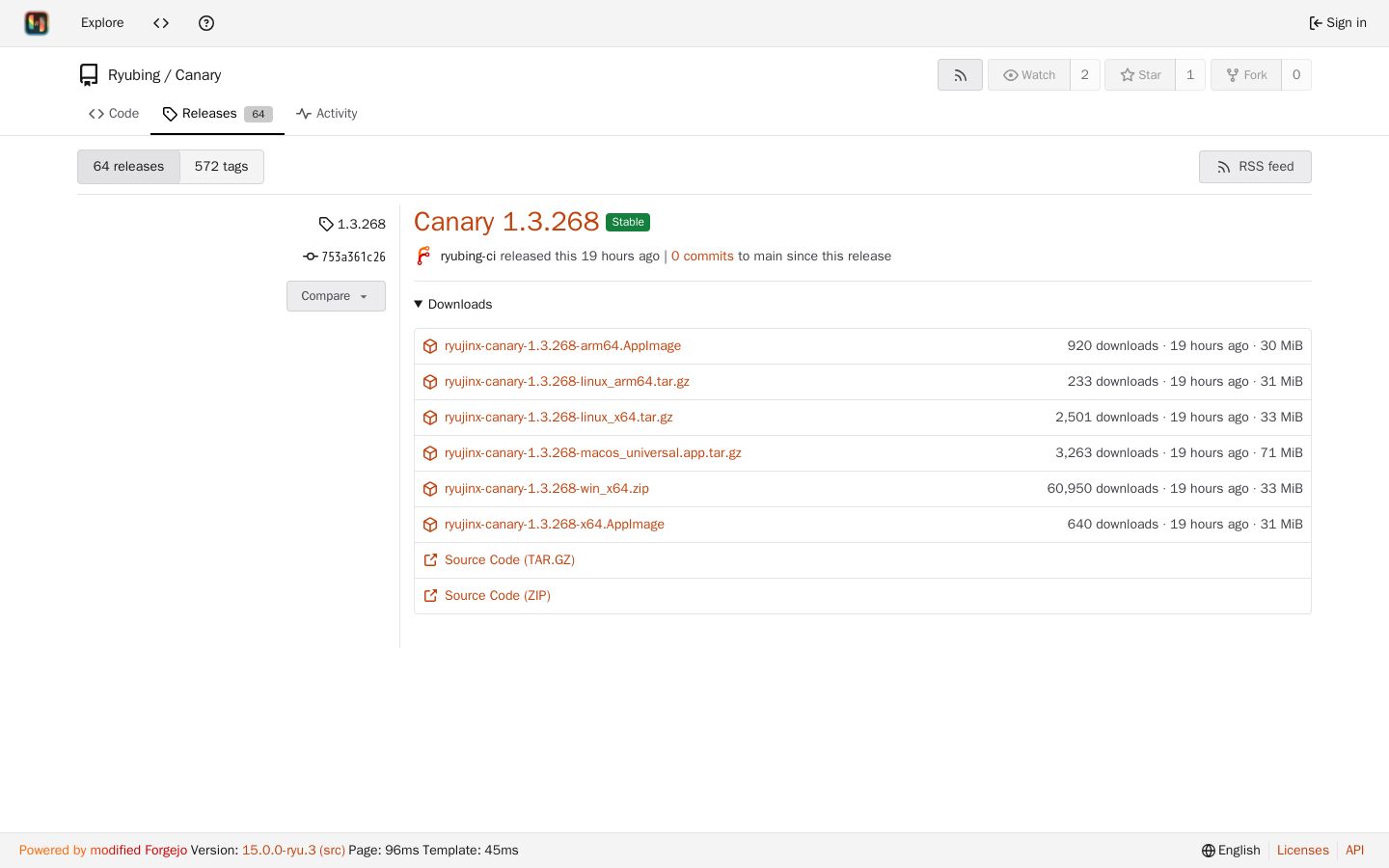Screen dimensions: 1389x868
Task: Open commit 753a361c26
Action: (353, 257)
